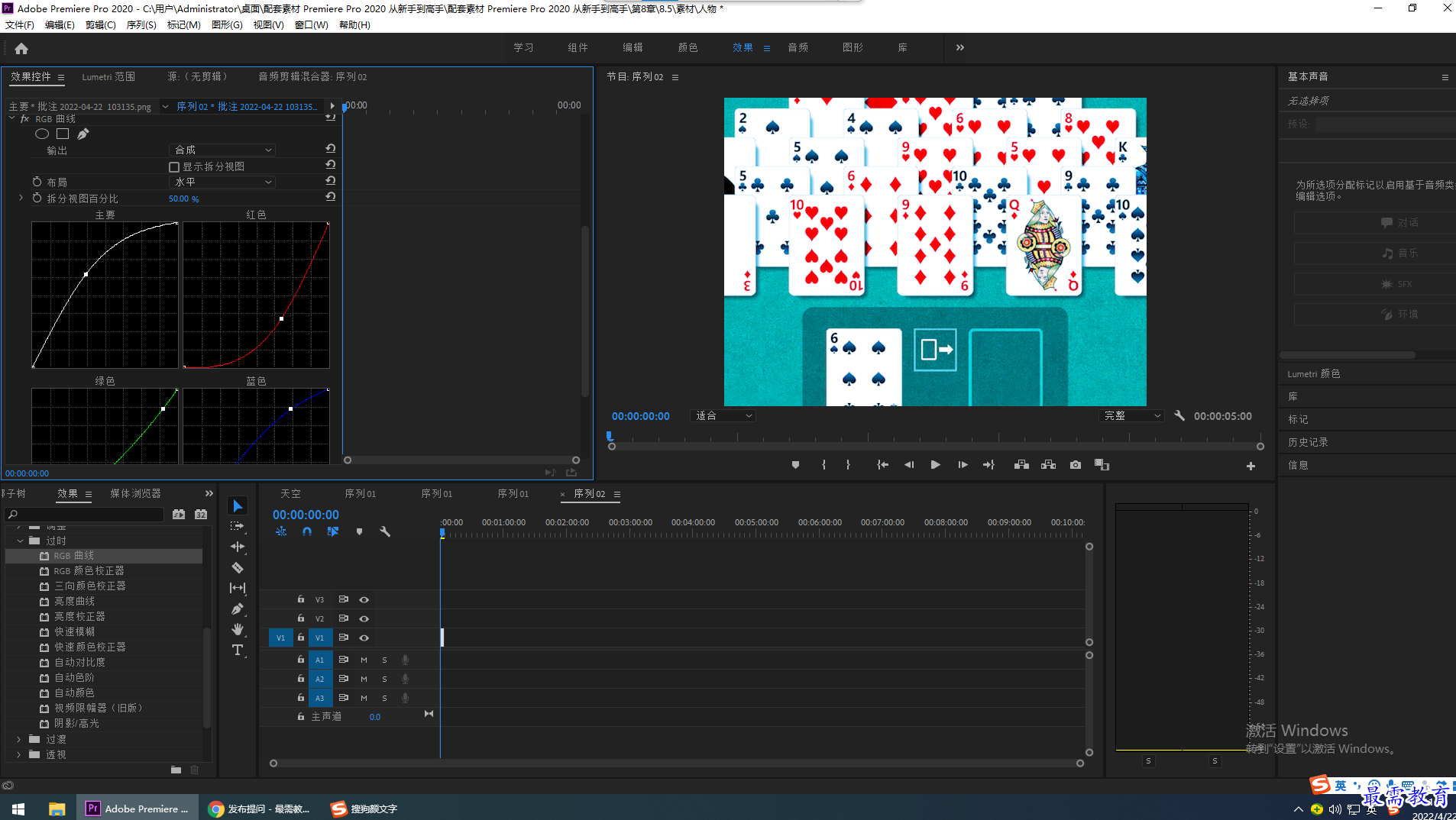1456x820 pixels.
Task: Create ellipse mask for RGB 曲线
Action: (42, 134)
